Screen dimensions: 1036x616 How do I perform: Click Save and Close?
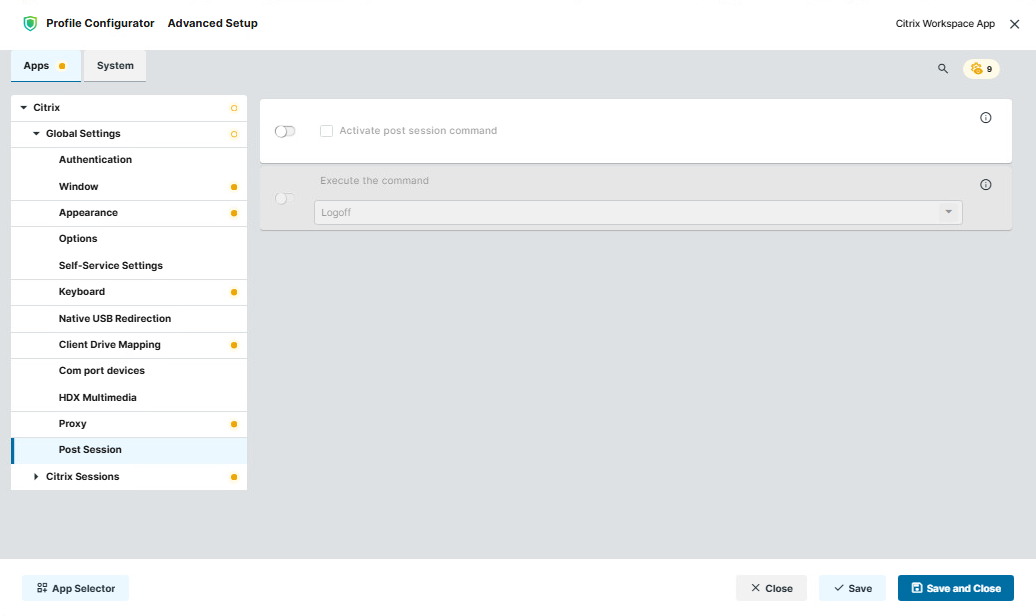[x=955, y=588]
